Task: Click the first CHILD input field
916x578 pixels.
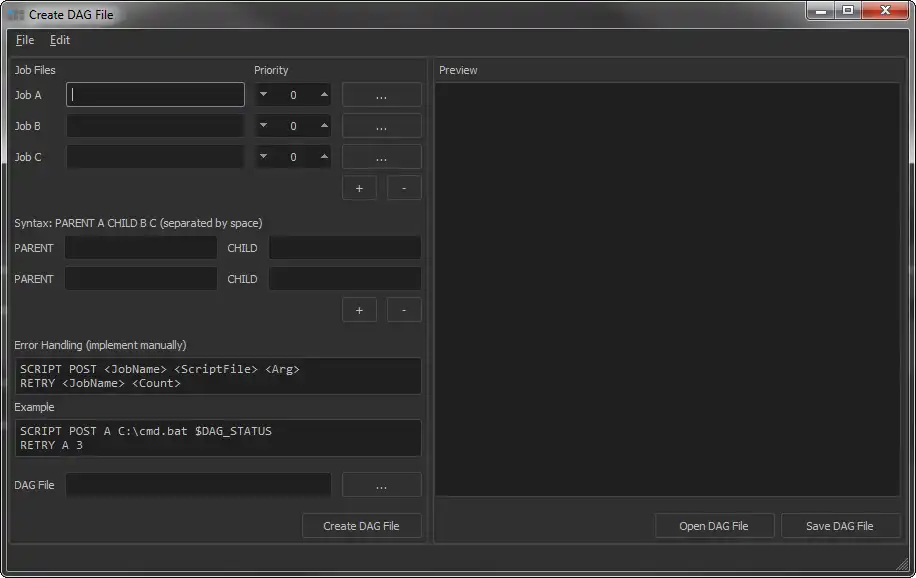Action: click(x=345, y=248)
